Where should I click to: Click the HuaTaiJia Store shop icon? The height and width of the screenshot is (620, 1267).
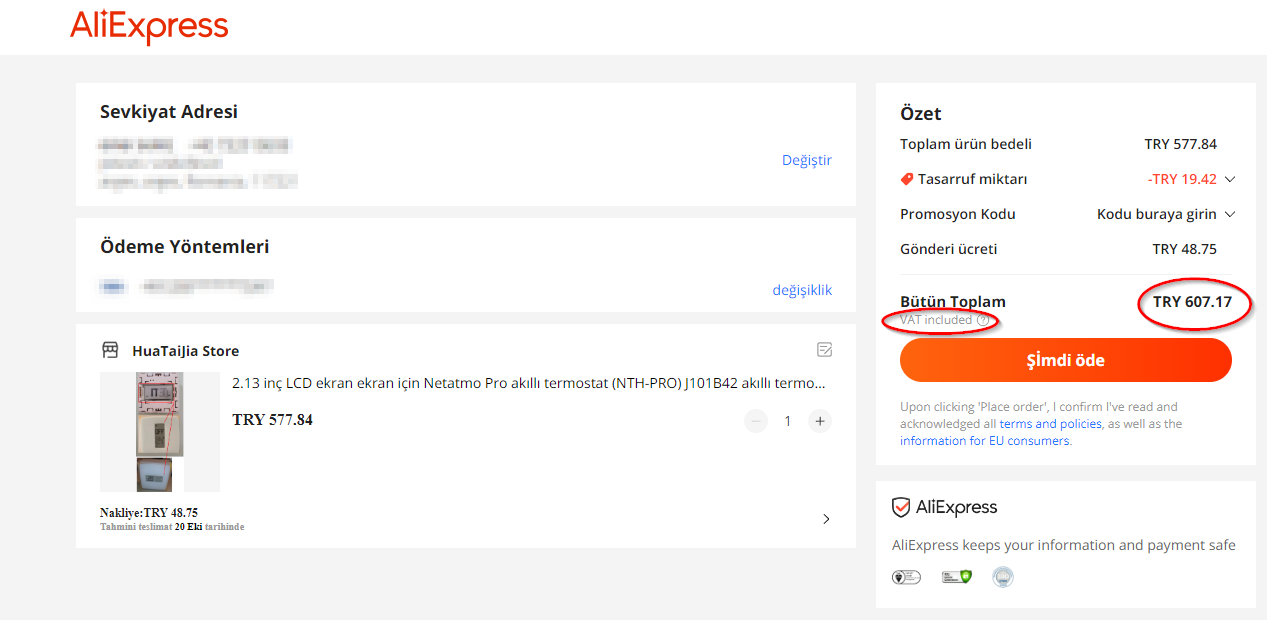coord(111,350)
